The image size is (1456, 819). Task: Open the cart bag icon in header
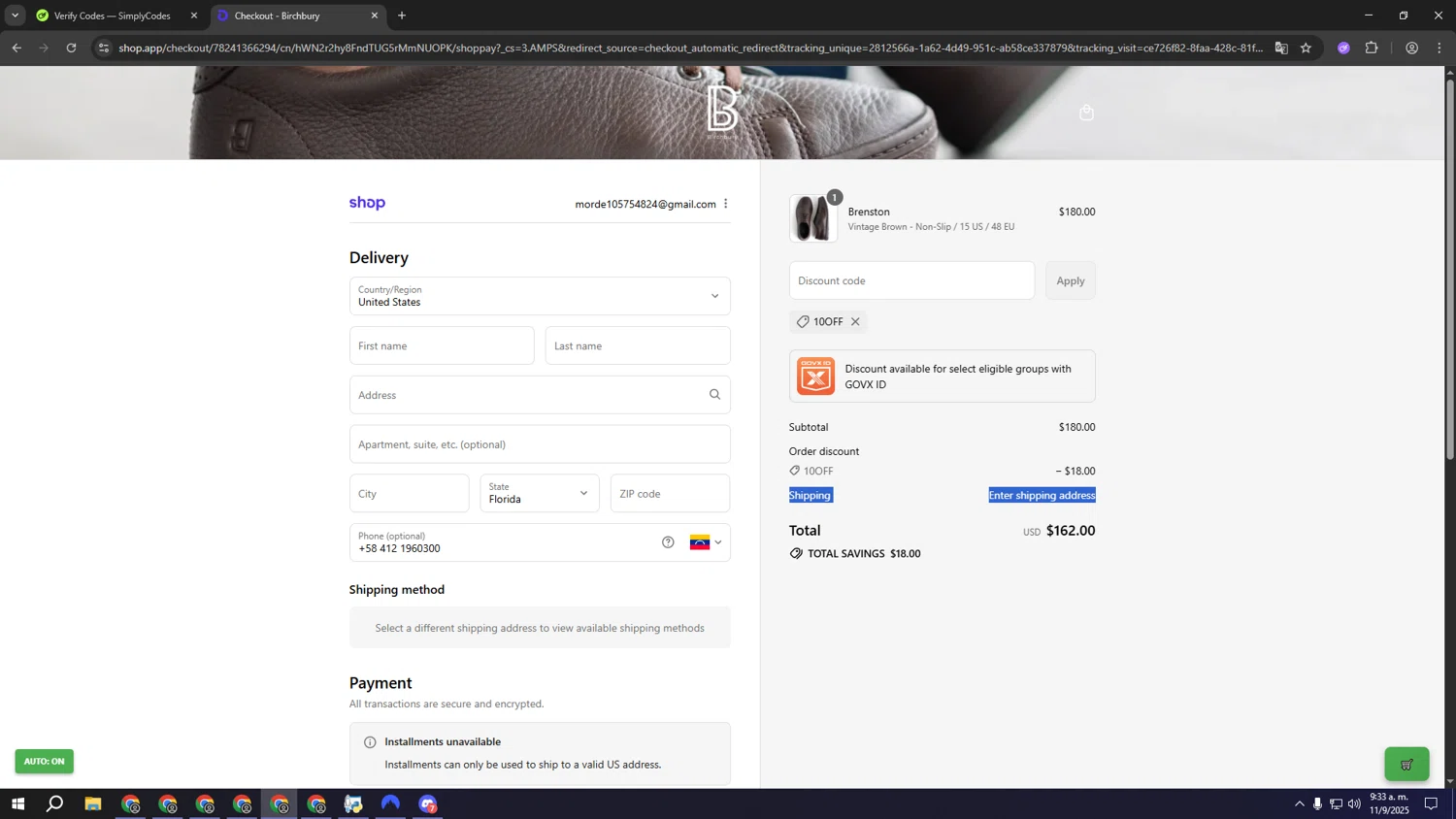[x=1086, y=113]
